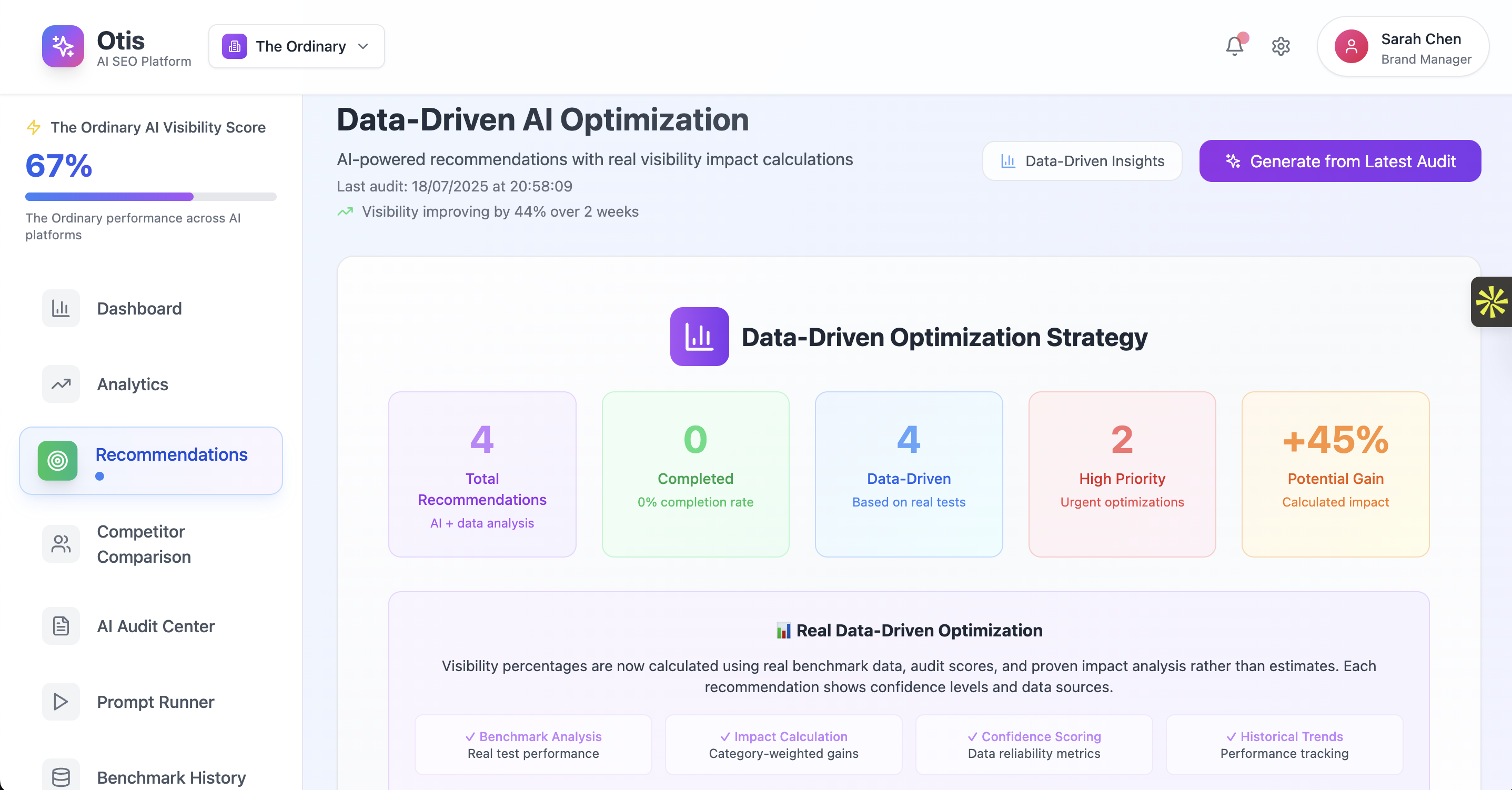This screenshot has width=1512, height=790.
Task: Expand The Ordinary brand dropdown chevron
Action: click(x=364, y=46)
